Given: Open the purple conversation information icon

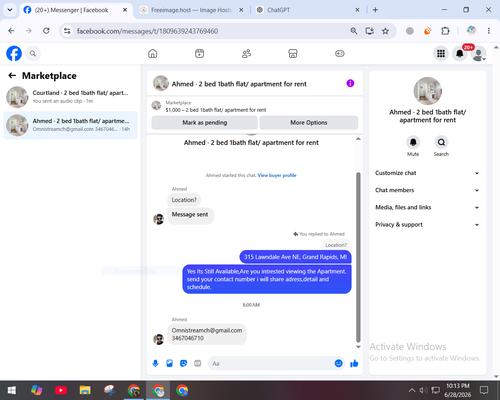Looking at the screenshot, I should point(350,83).
